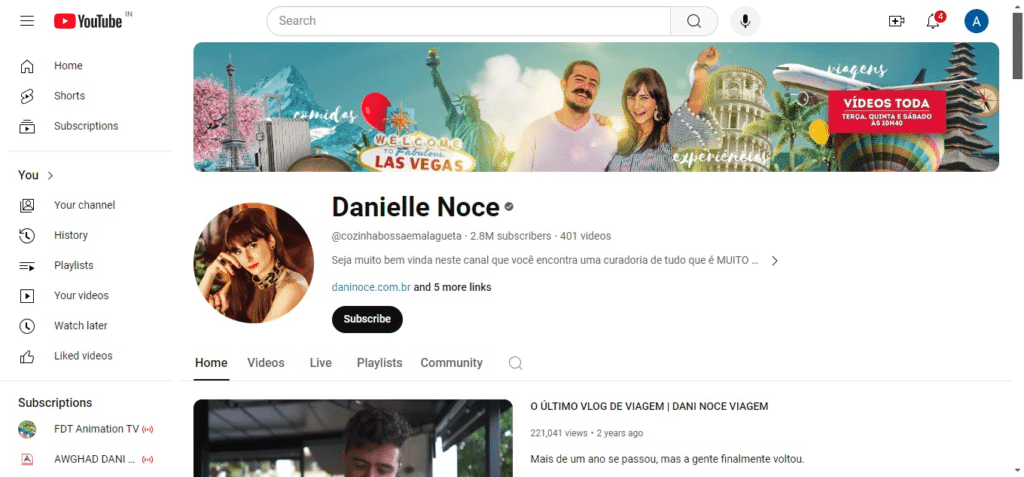Open FDT Animation TV channel avatar
This screenshot has width=1024, height=477.
coord(27,429)
